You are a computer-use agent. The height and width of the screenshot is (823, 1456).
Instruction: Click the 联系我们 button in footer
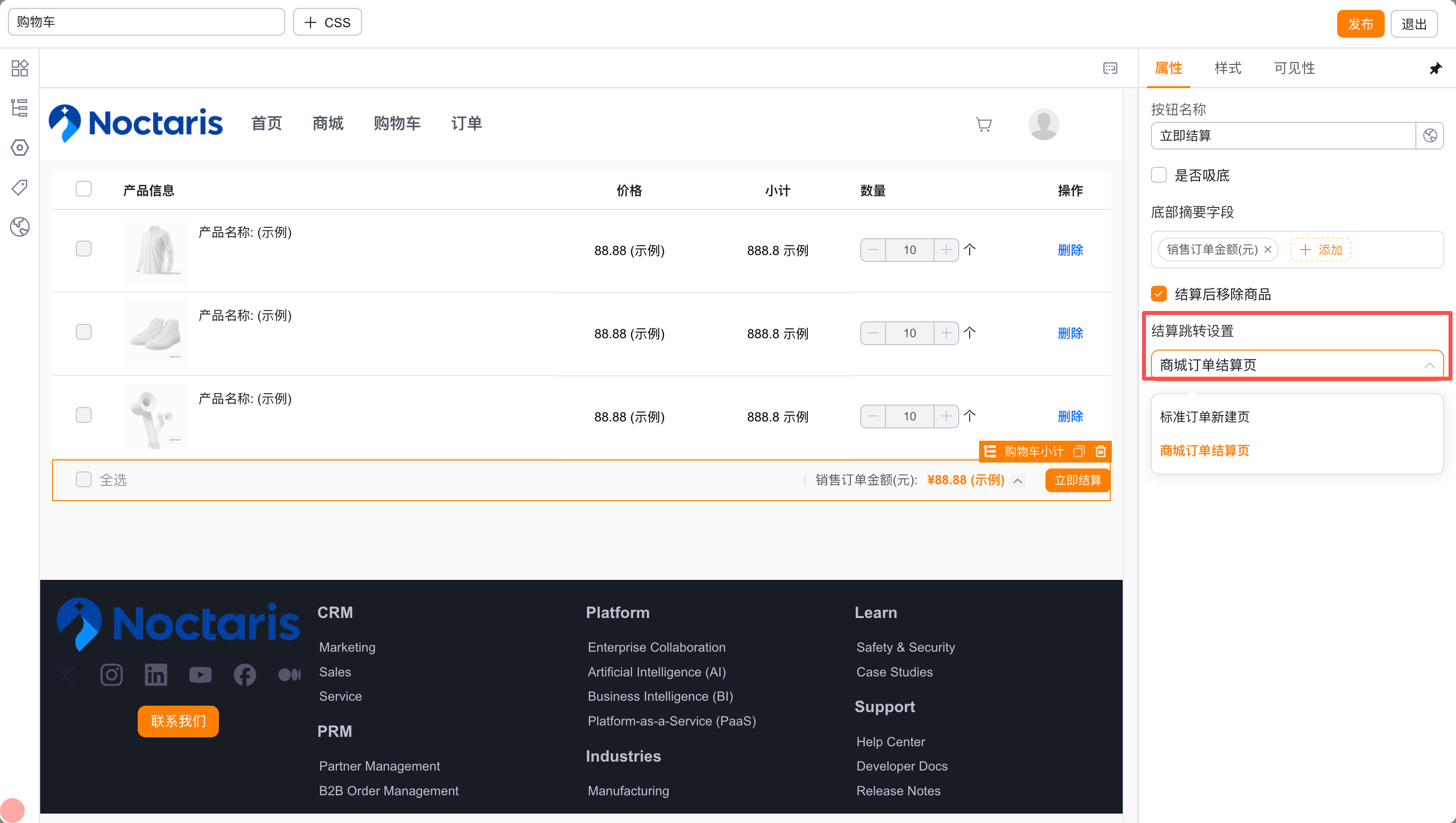pos(178,721)
